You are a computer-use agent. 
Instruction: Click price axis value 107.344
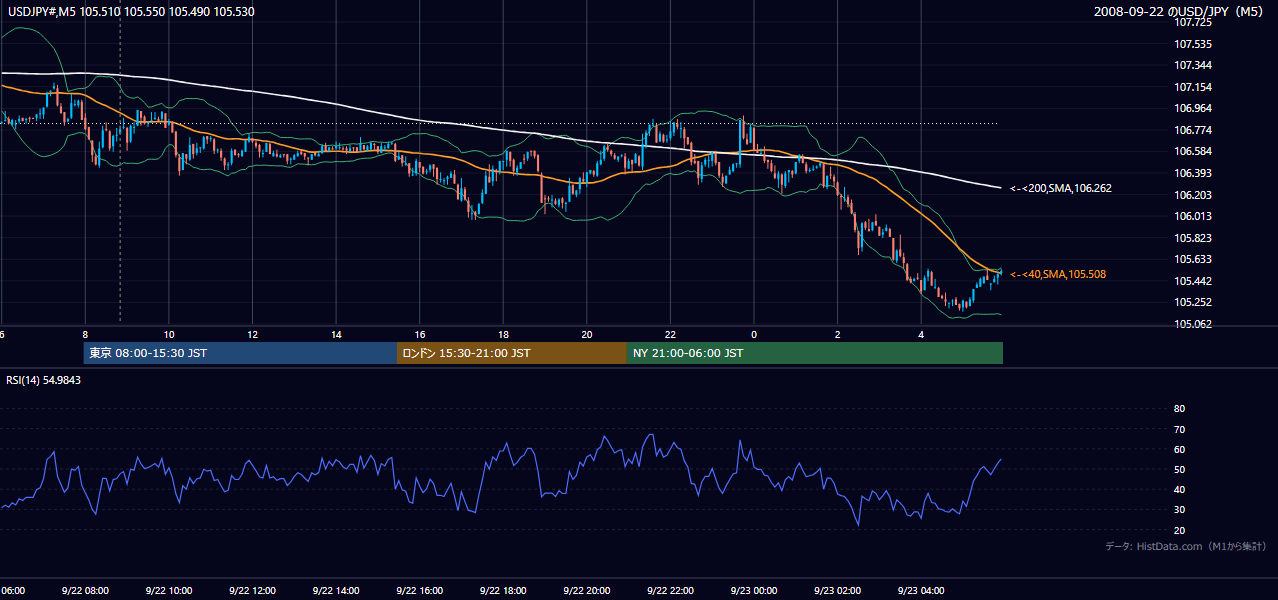click(x=1194, y=65)
